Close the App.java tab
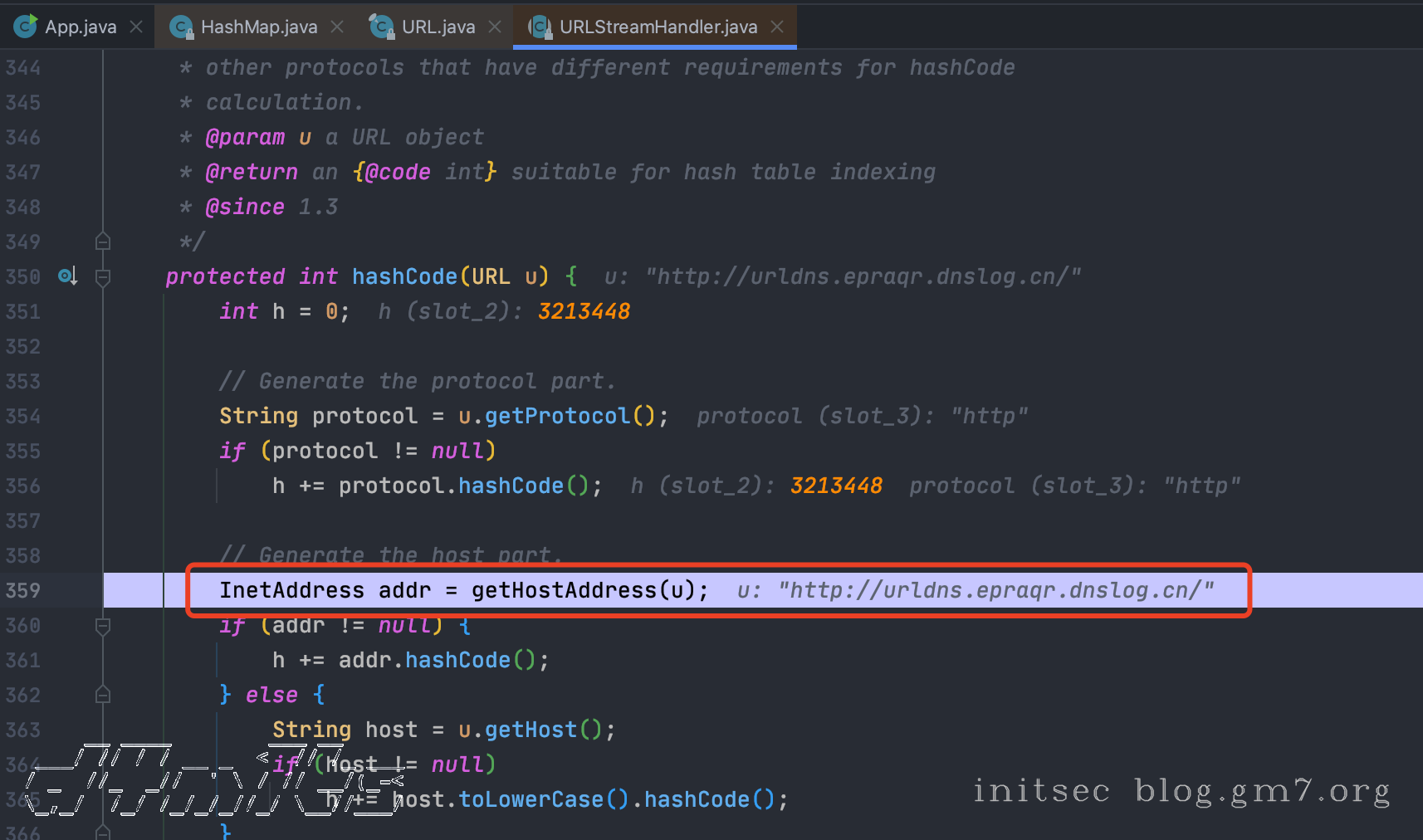Viewport: 1423px width, 840px height. click(136, 27)
